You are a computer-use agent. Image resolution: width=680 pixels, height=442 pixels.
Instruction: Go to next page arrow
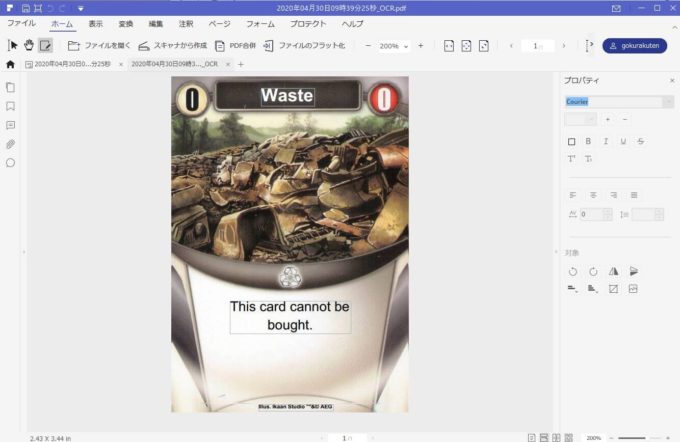coord(564,46)
